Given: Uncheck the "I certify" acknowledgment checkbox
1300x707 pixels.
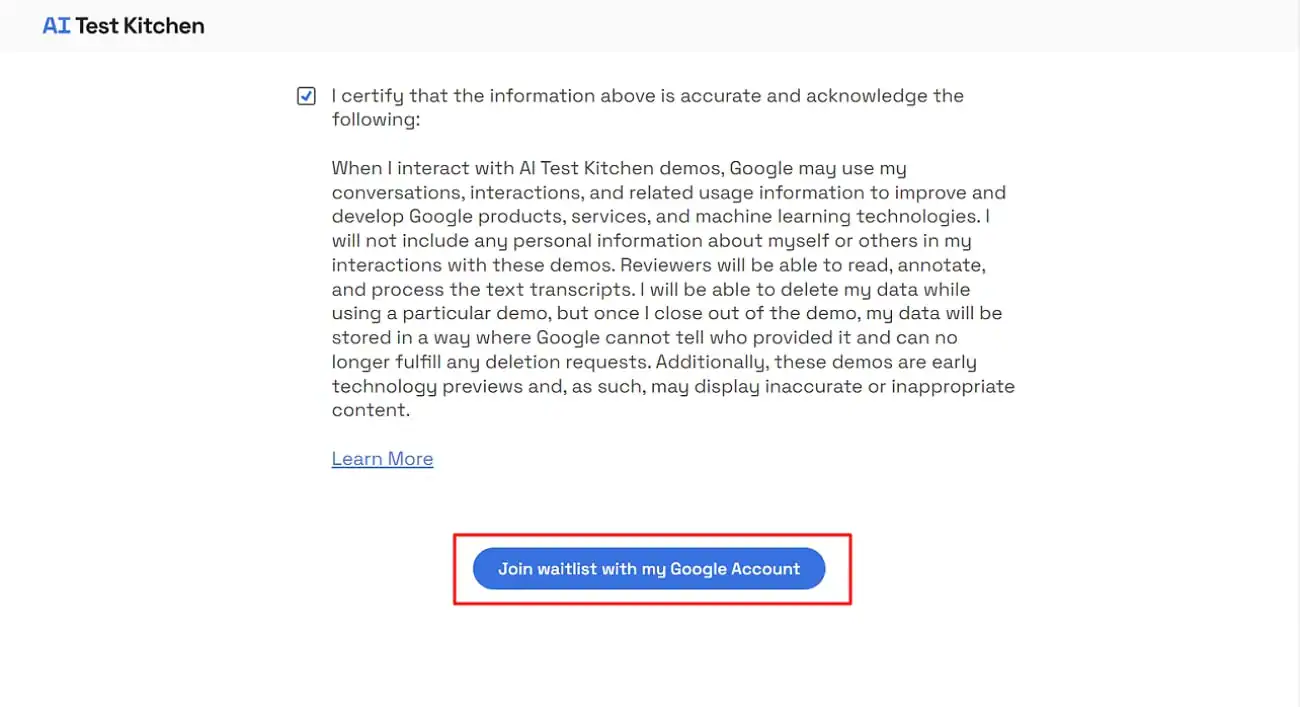Looking at the screenshot, I should (x=306, y=97).
